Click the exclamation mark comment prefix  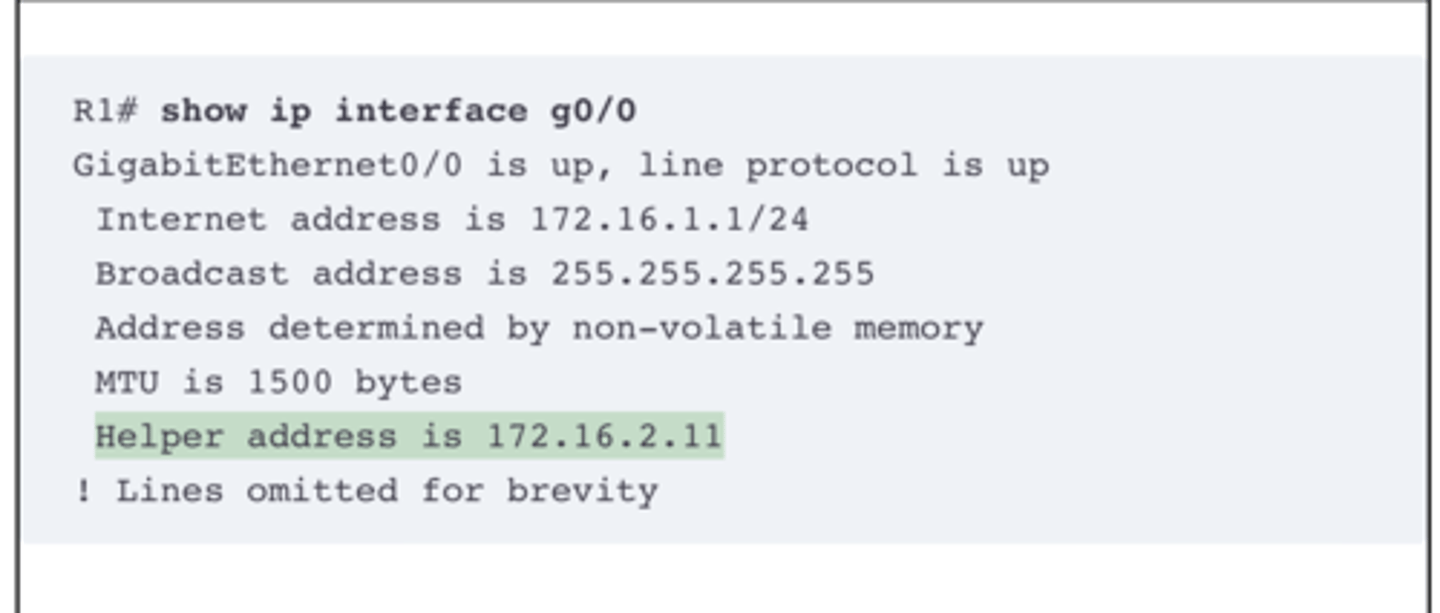[83, 490]
